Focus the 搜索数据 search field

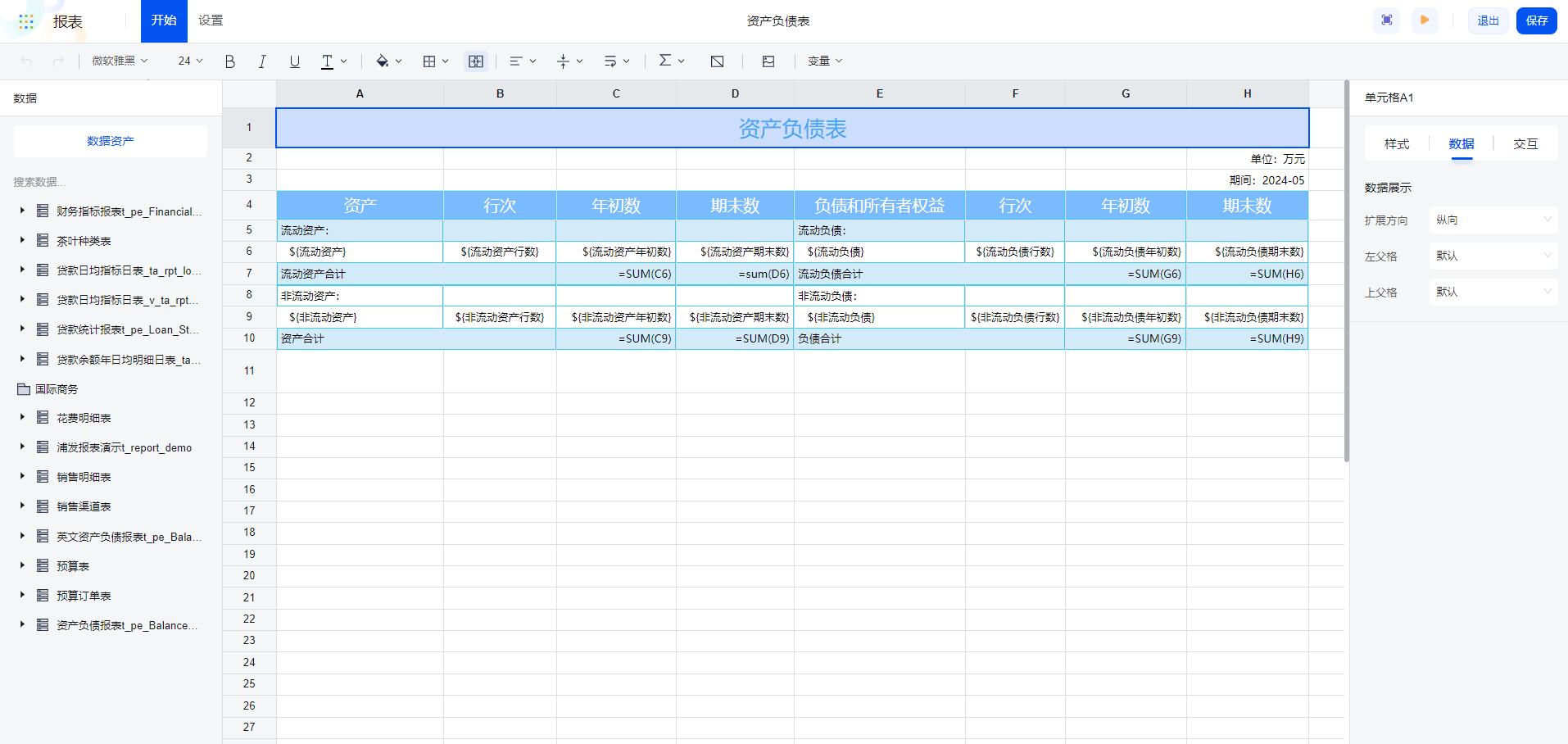pos(111,182)
